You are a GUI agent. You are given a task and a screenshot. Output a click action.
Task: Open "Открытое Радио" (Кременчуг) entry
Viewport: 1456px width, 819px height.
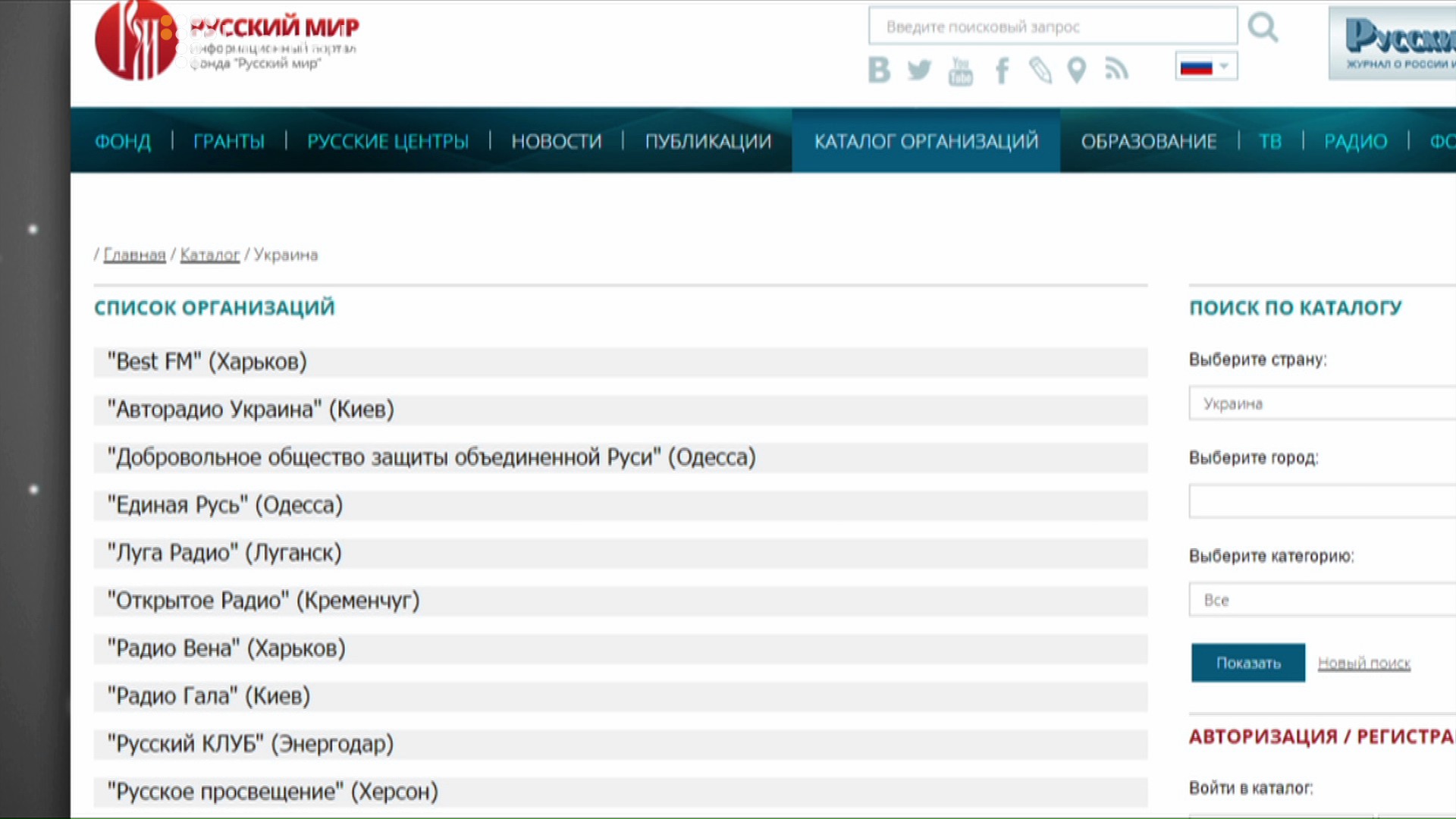coord(620,601)
